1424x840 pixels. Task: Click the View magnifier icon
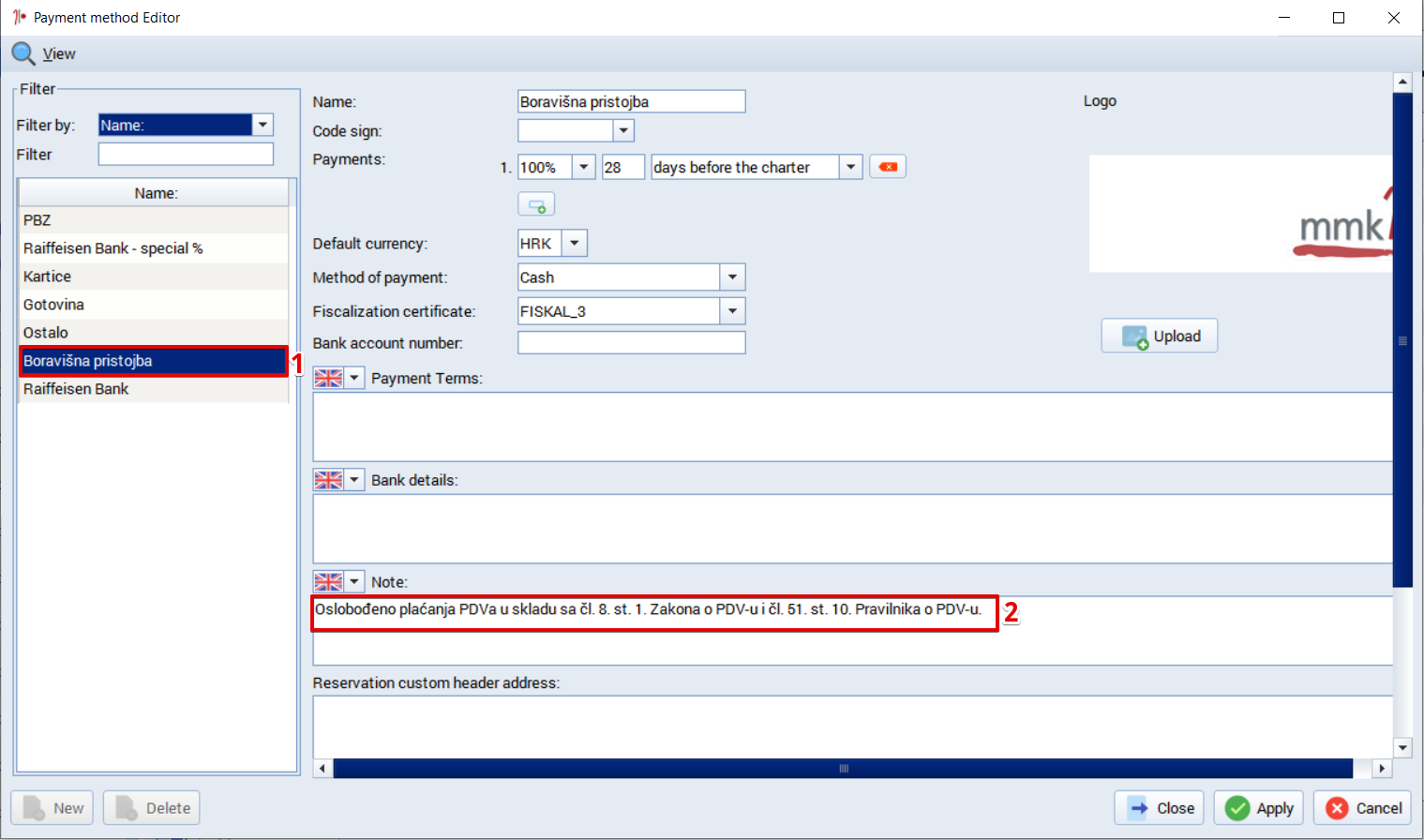point(23,53)
